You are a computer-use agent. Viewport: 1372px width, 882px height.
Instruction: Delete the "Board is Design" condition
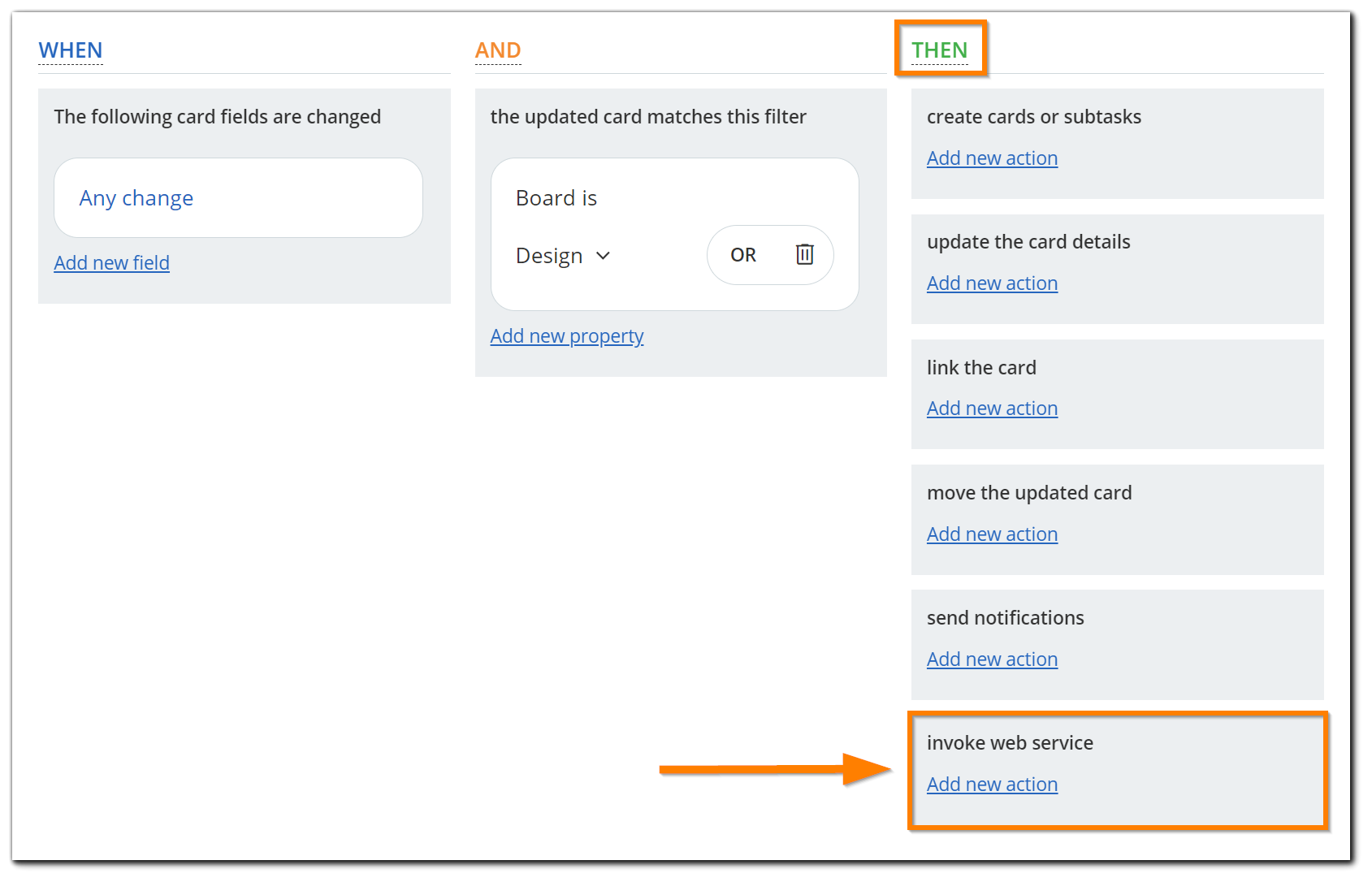803,254
